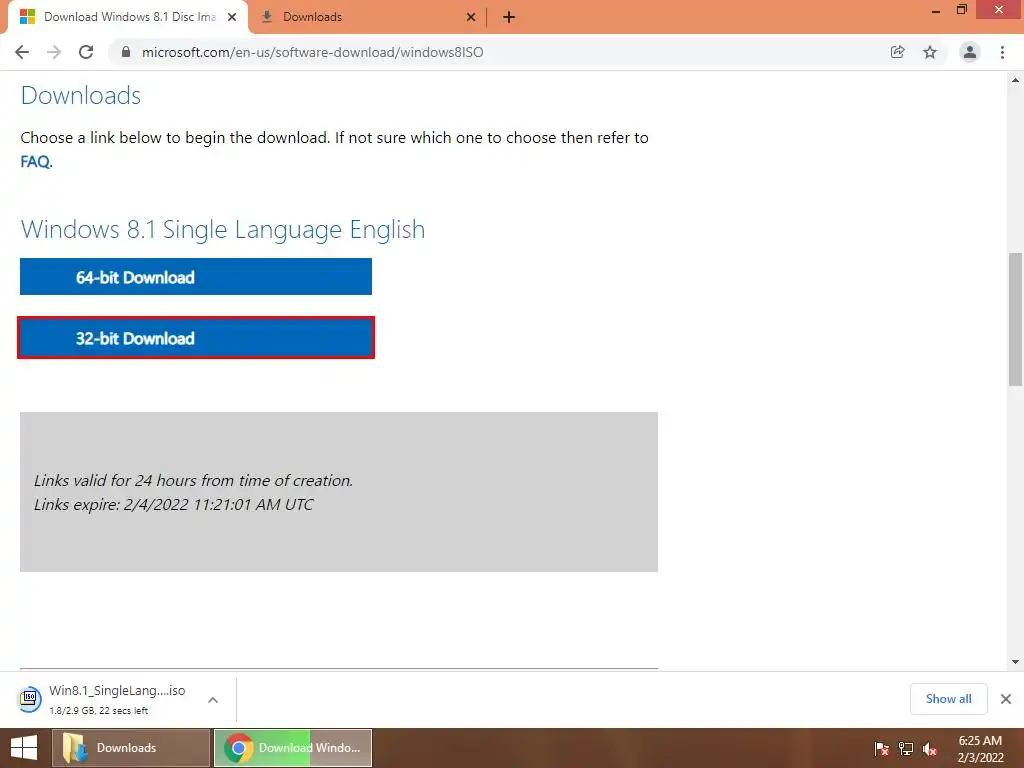
Task: Click the Links expire date text
Action: (173, 504)
